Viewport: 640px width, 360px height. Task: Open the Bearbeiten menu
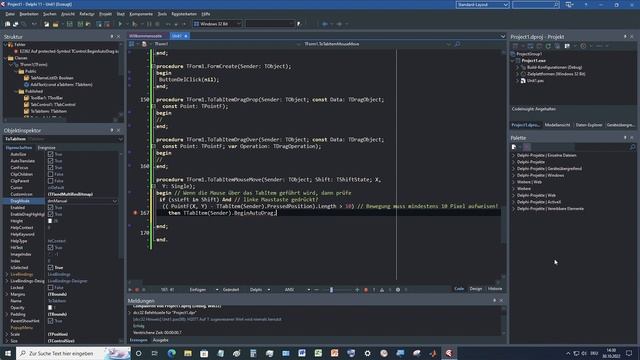pyautogui.click(x=29, y=14)
